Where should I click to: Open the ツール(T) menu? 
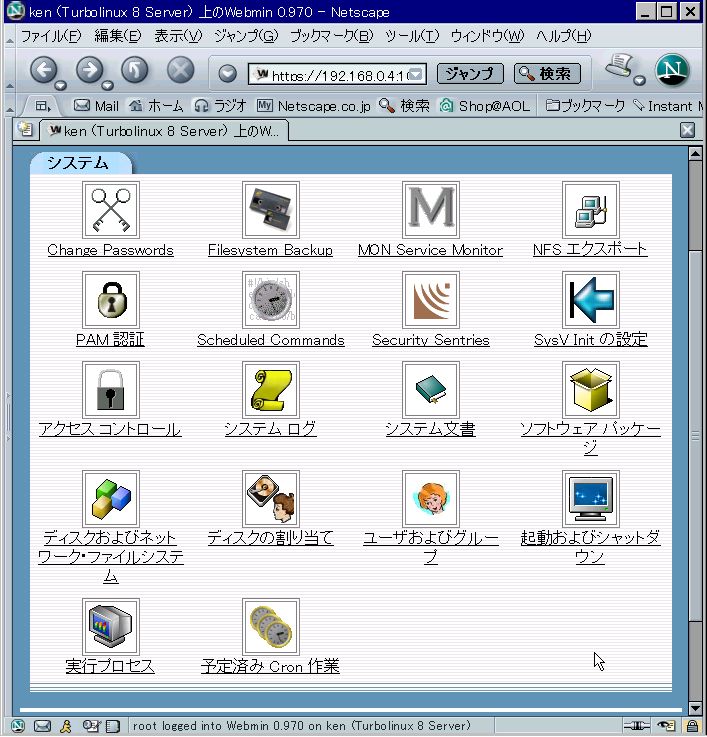point(412,36)
